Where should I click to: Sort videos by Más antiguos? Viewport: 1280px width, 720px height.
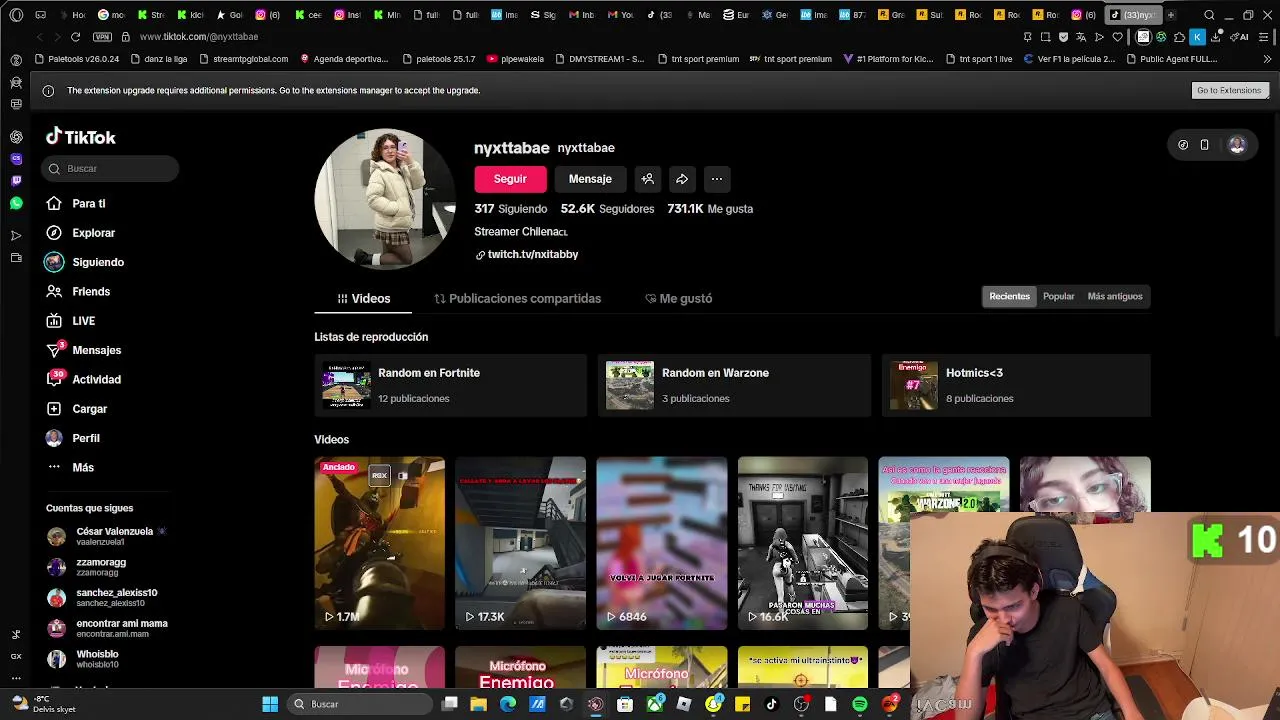coord(1114,296)
